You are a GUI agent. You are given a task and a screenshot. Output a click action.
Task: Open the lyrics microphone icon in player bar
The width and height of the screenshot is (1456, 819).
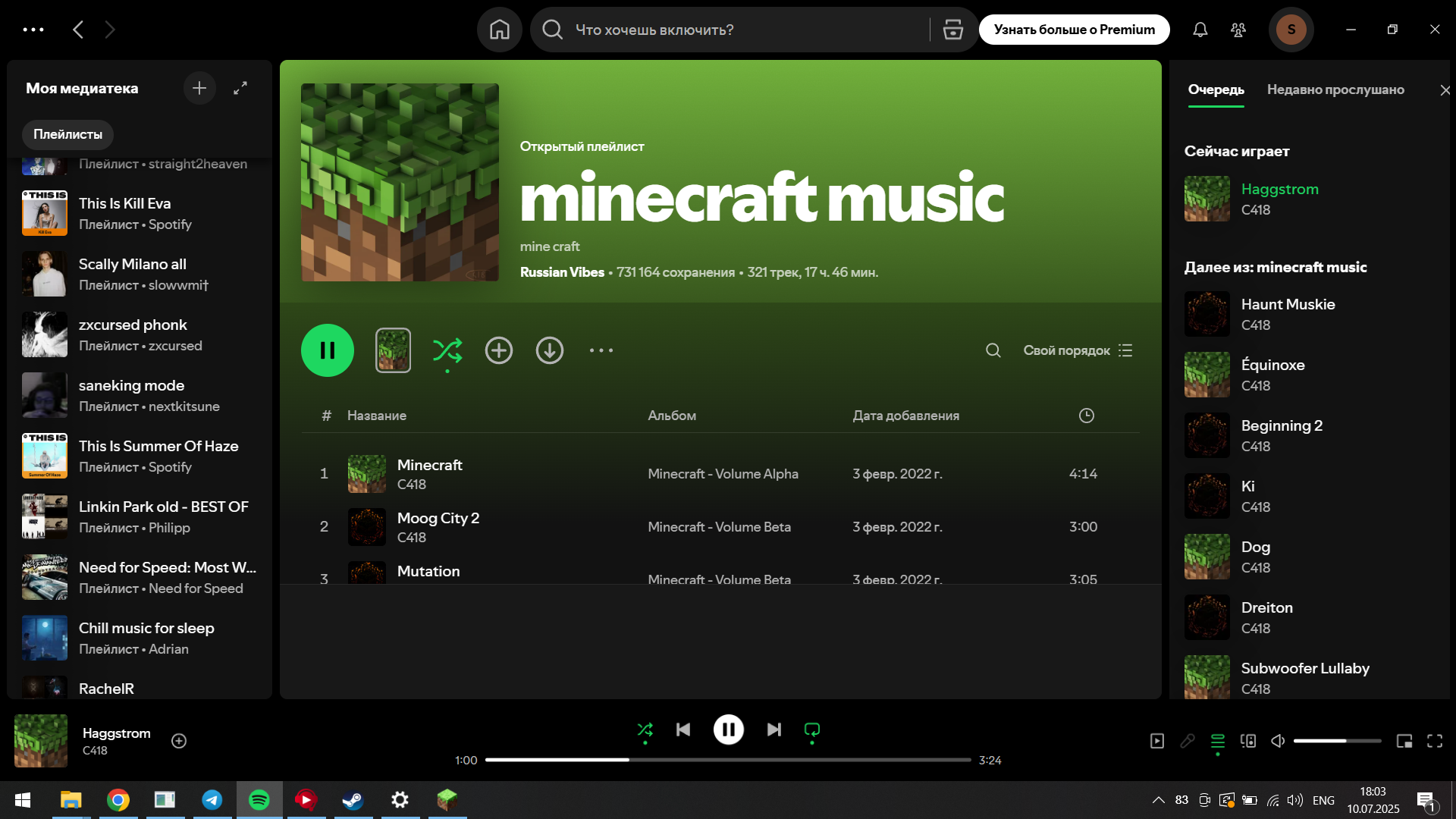pyautogui.click(x=1188, y=741)
